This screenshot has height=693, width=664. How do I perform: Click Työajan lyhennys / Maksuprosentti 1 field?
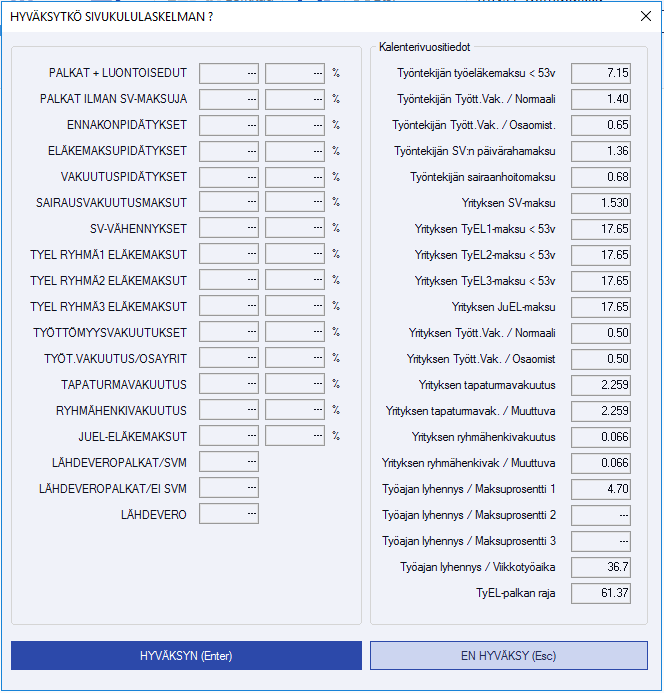click(x=601, y=489)
